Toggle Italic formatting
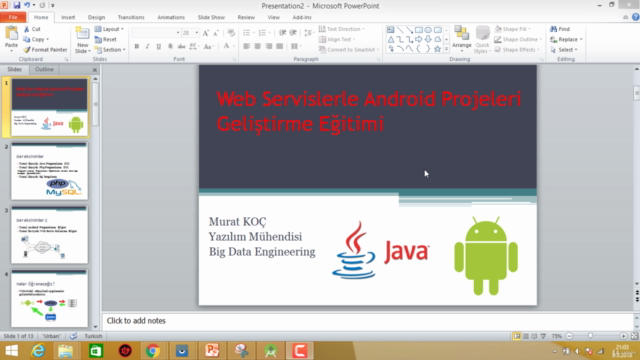The height and width of the screenshot is (360, 640). (x=147, y=47)
